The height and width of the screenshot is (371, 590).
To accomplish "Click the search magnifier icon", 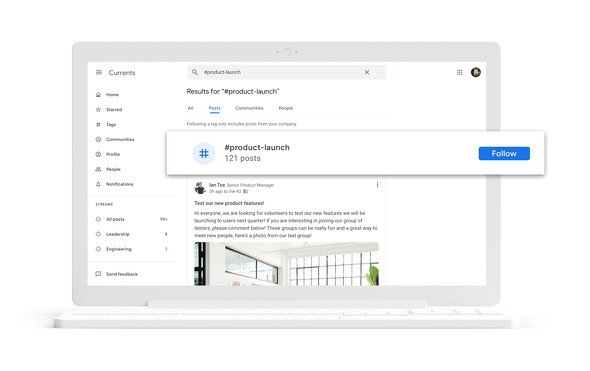I will 195,72.
